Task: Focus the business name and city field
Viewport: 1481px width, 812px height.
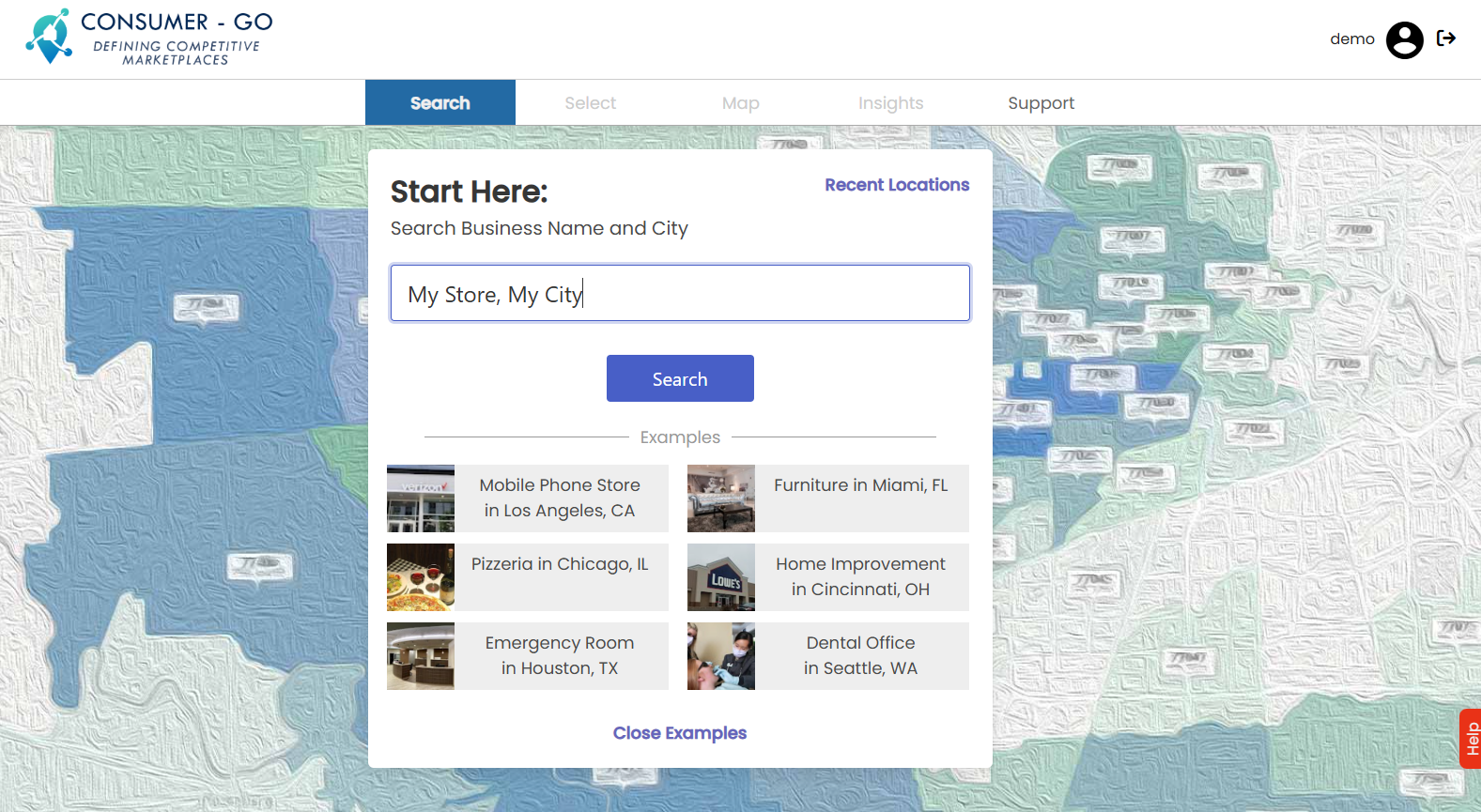Action: (x=680, y=293)
